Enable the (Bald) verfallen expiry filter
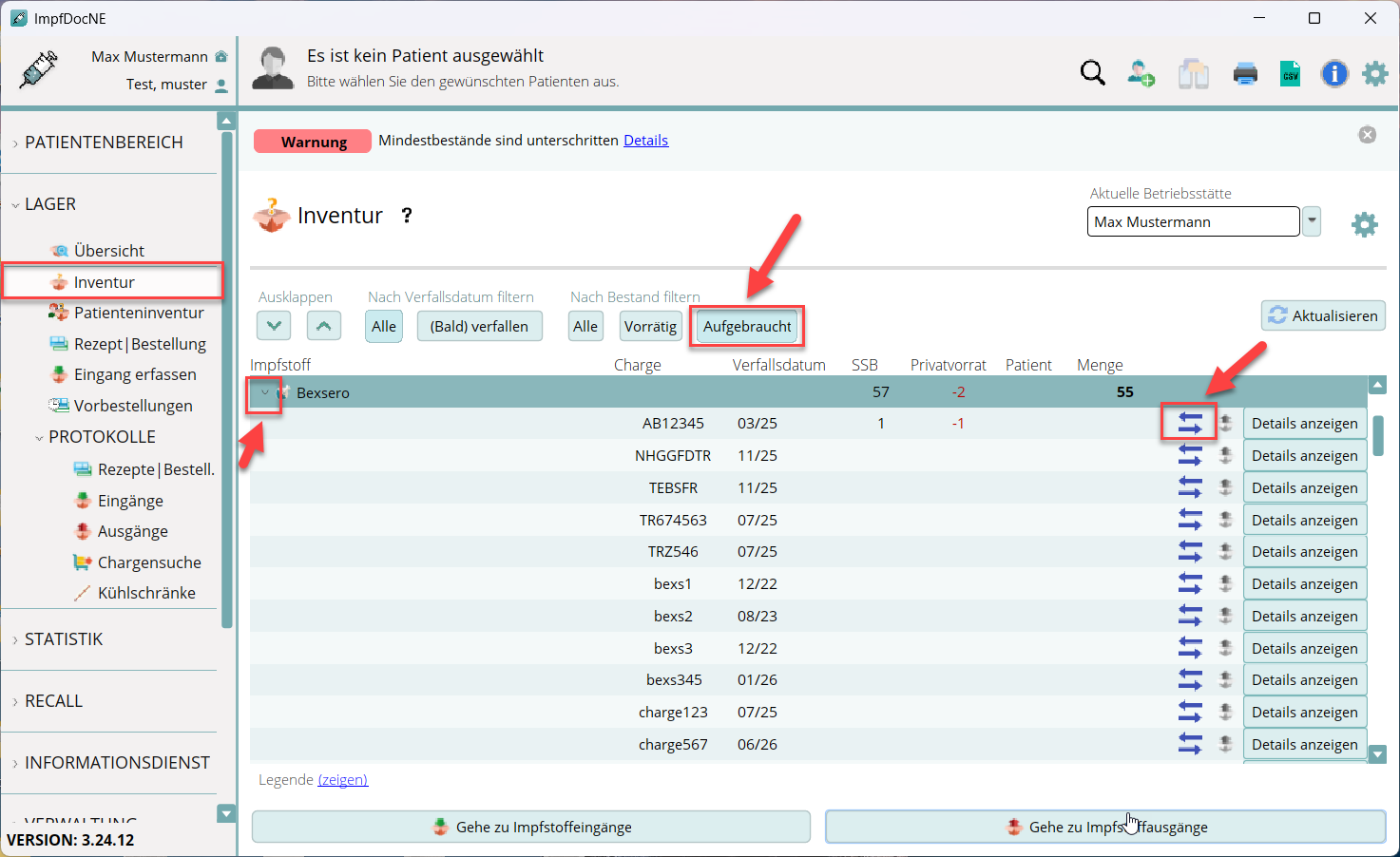This screenshot has width=1400, height=857. coord(479,326)
